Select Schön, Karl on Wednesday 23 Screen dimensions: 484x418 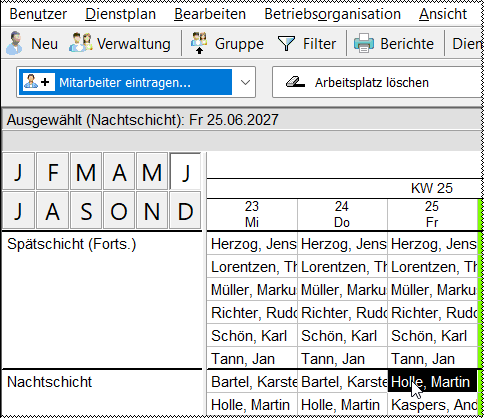click(x=252, y=336)
